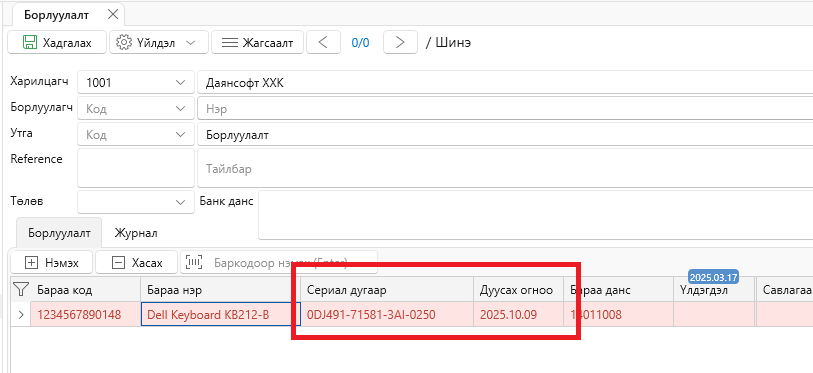Open the grid filter funnel icon
This screenshot has height=373, width=813.
20,289
